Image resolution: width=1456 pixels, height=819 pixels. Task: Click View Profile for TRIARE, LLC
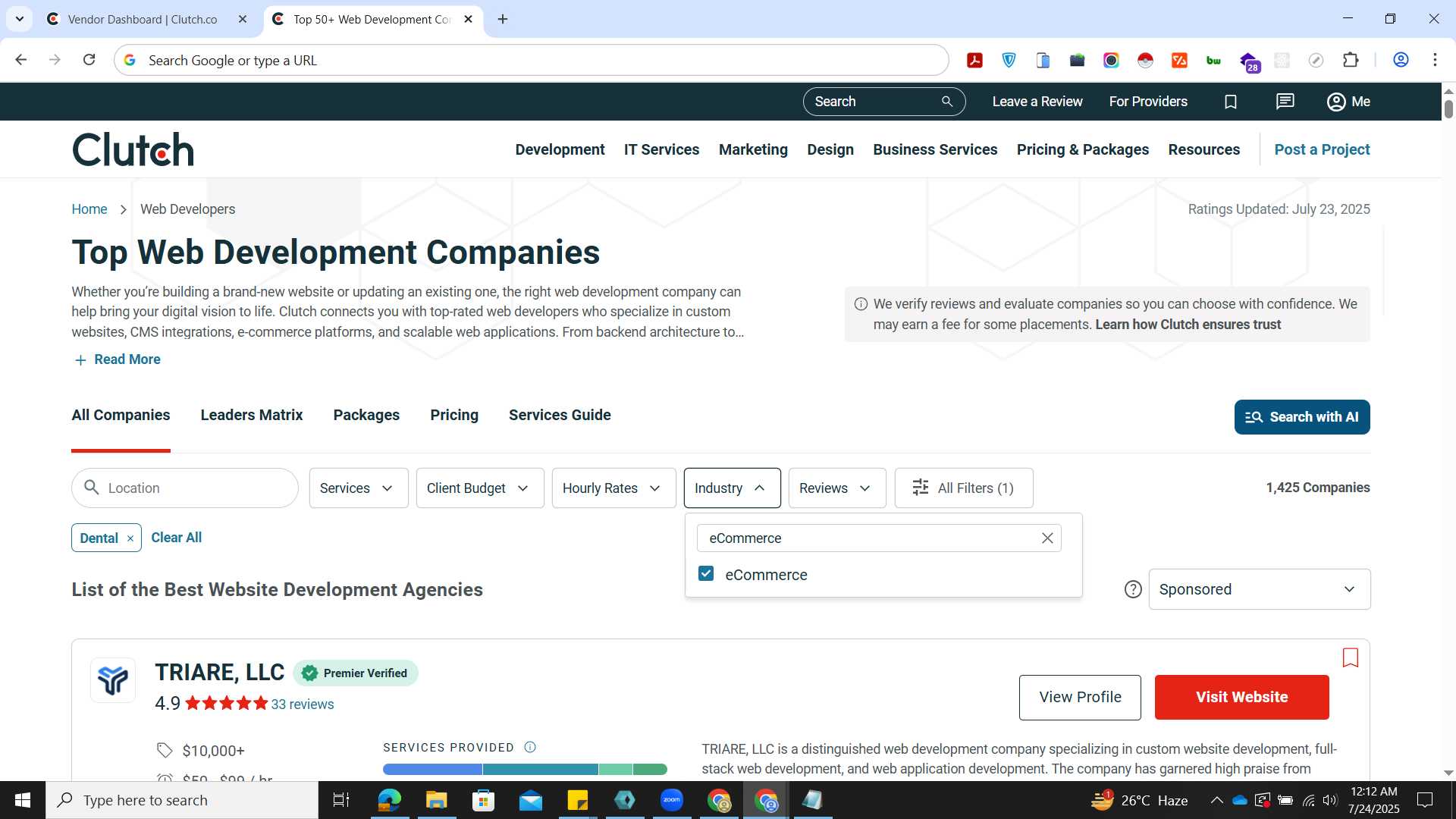tap(1080, 697)
